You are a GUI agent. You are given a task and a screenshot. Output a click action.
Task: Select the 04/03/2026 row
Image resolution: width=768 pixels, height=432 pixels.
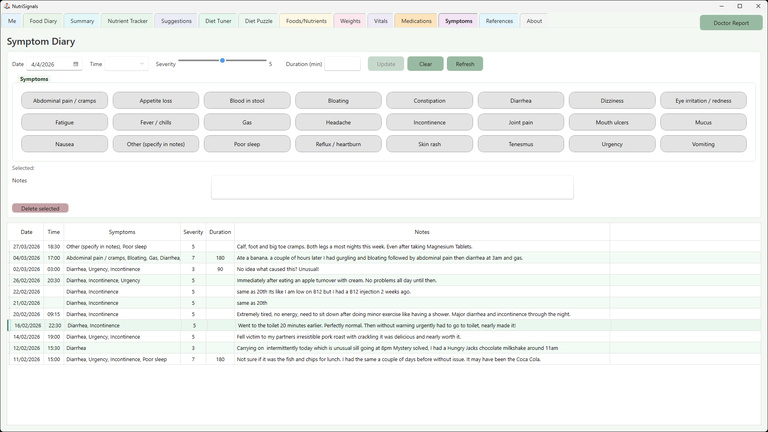click(384, 258)
